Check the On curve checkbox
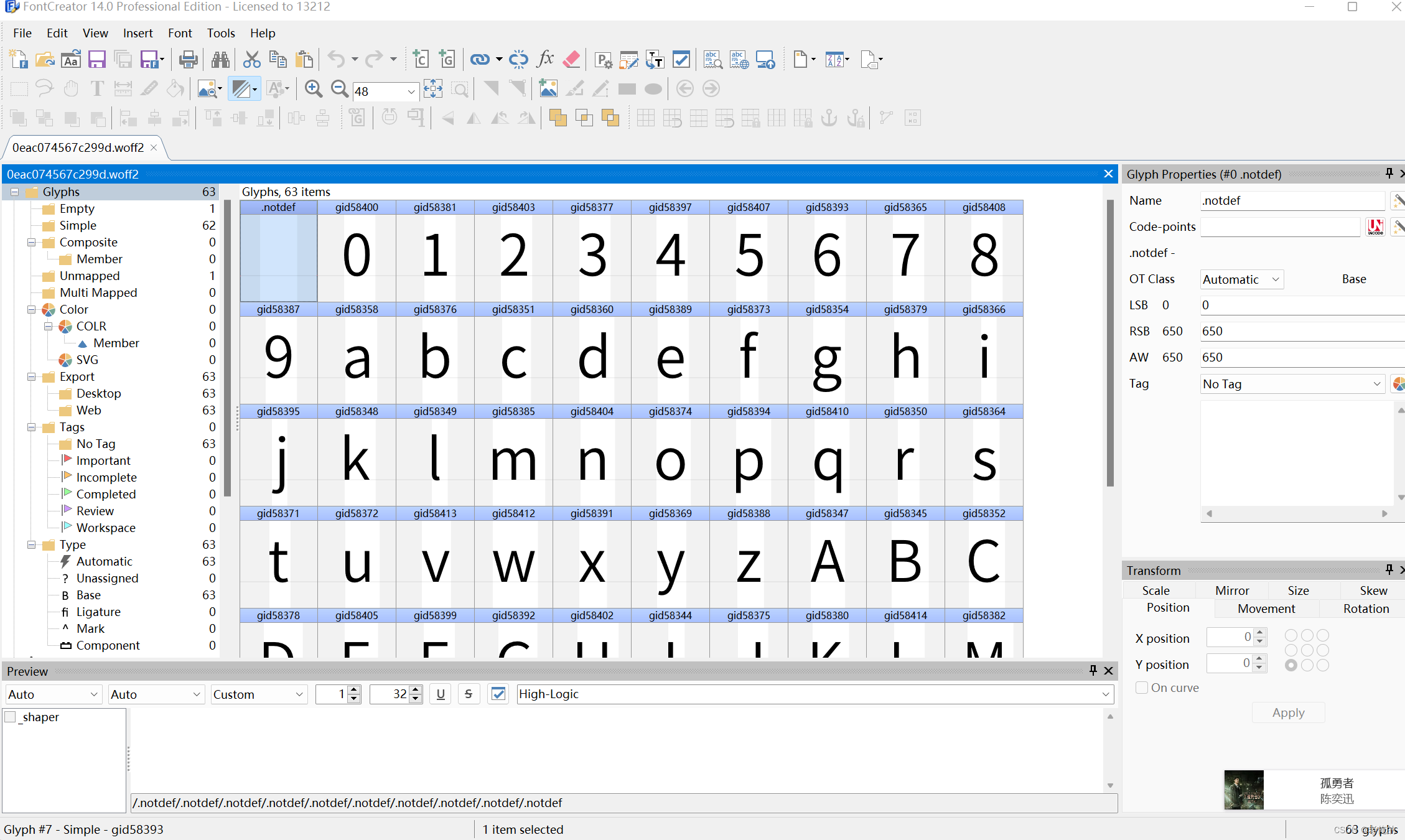 click(x=1142, y=688)
